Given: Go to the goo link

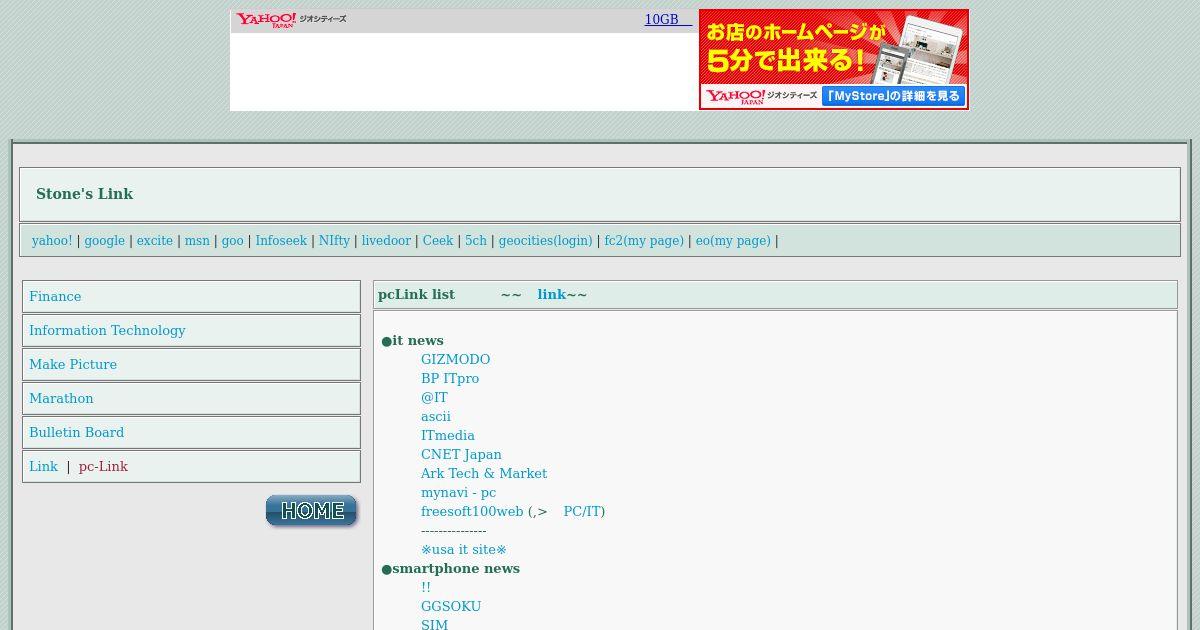Looking at the screenshot, I should point(233,241).
